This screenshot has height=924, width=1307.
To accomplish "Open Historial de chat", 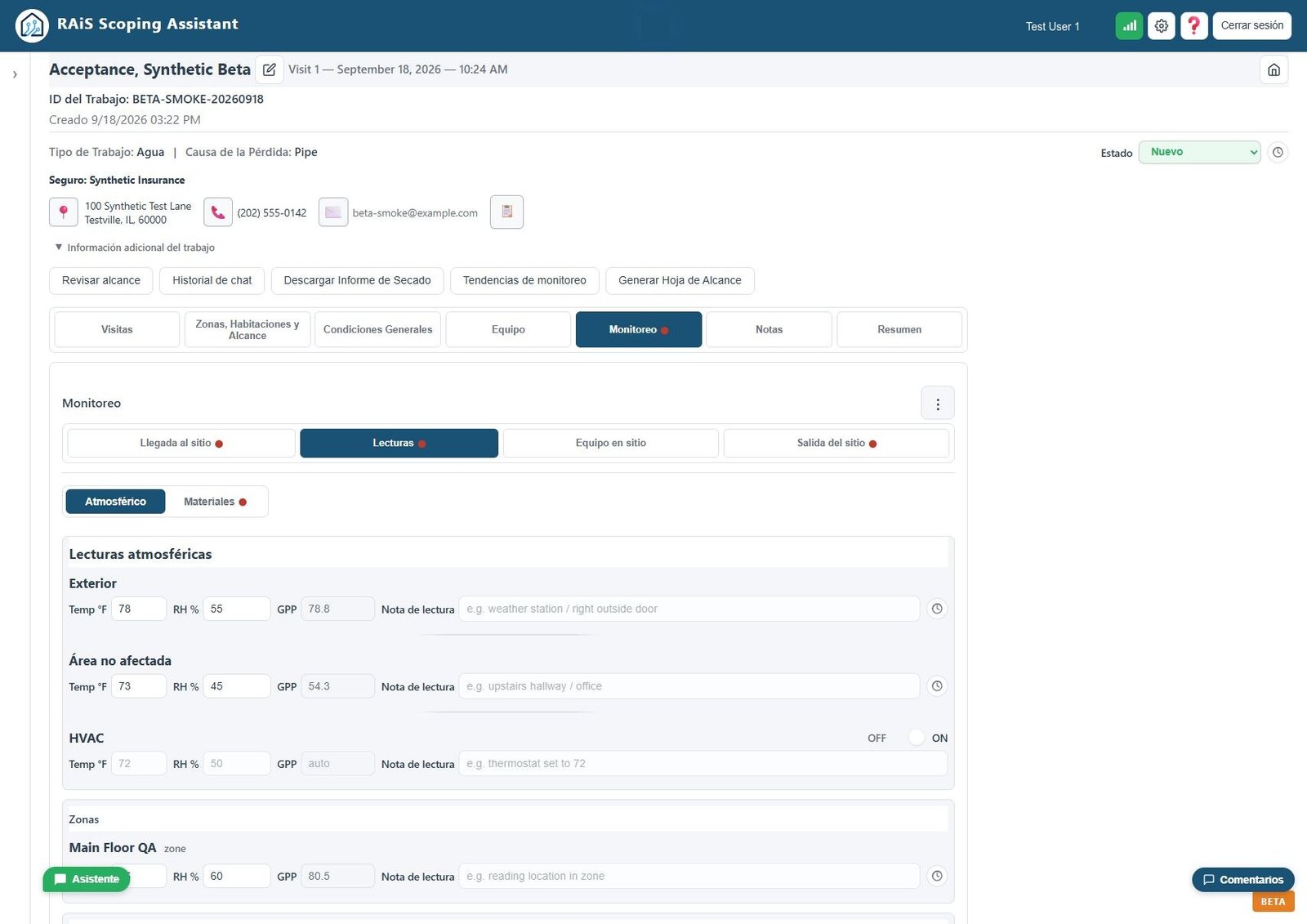I will tap(212, 280).
